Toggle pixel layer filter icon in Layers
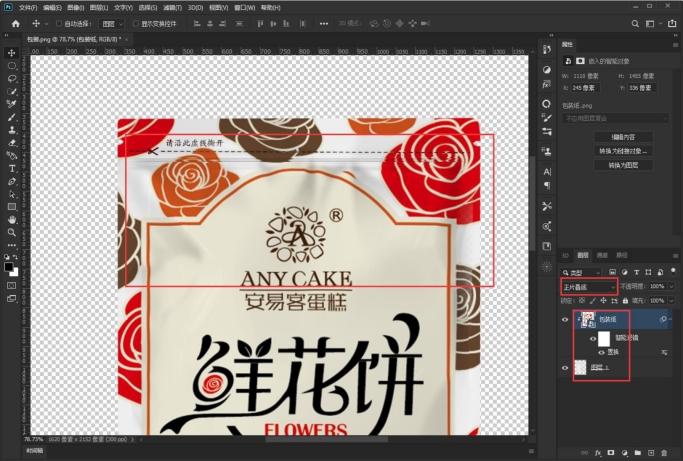 click(612, 272)
